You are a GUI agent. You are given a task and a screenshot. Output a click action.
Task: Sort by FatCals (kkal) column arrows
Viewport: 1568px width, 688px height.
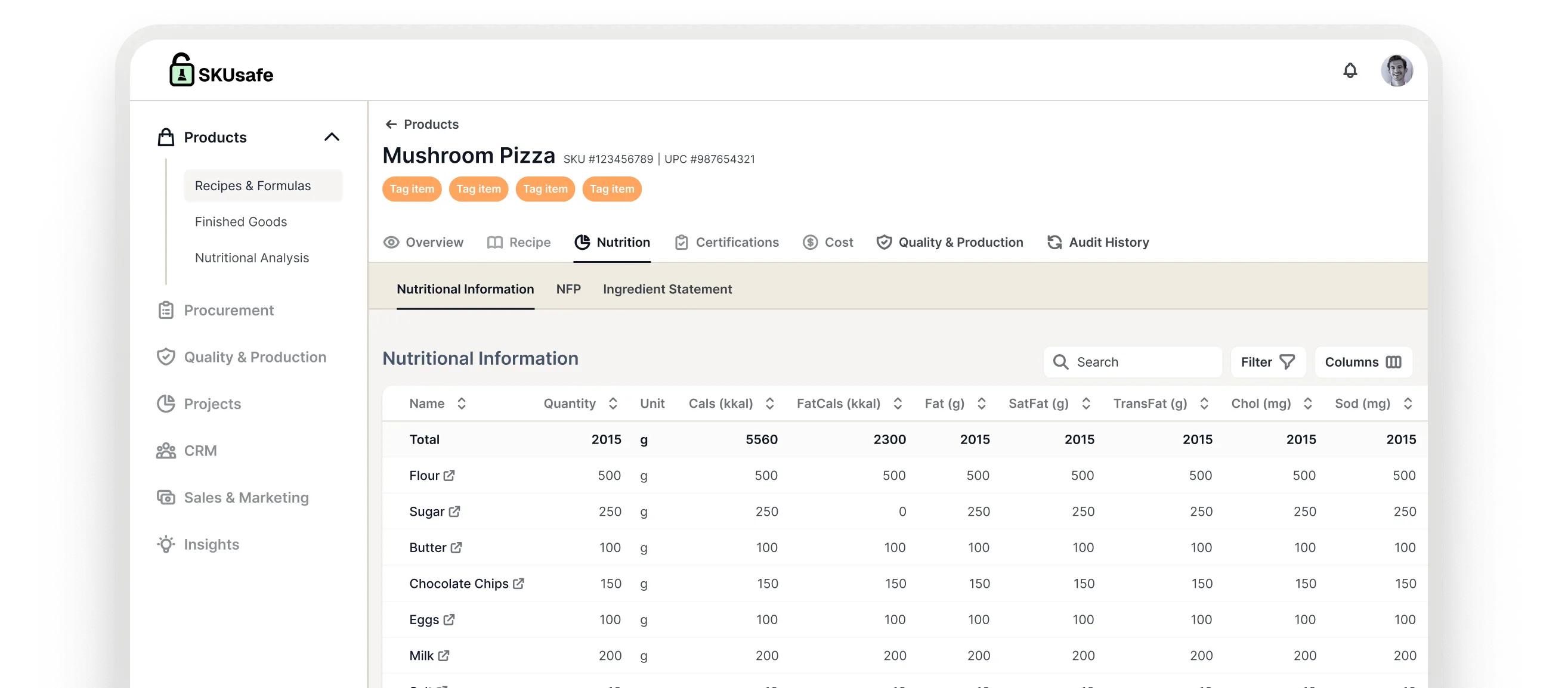pos(897,403)
